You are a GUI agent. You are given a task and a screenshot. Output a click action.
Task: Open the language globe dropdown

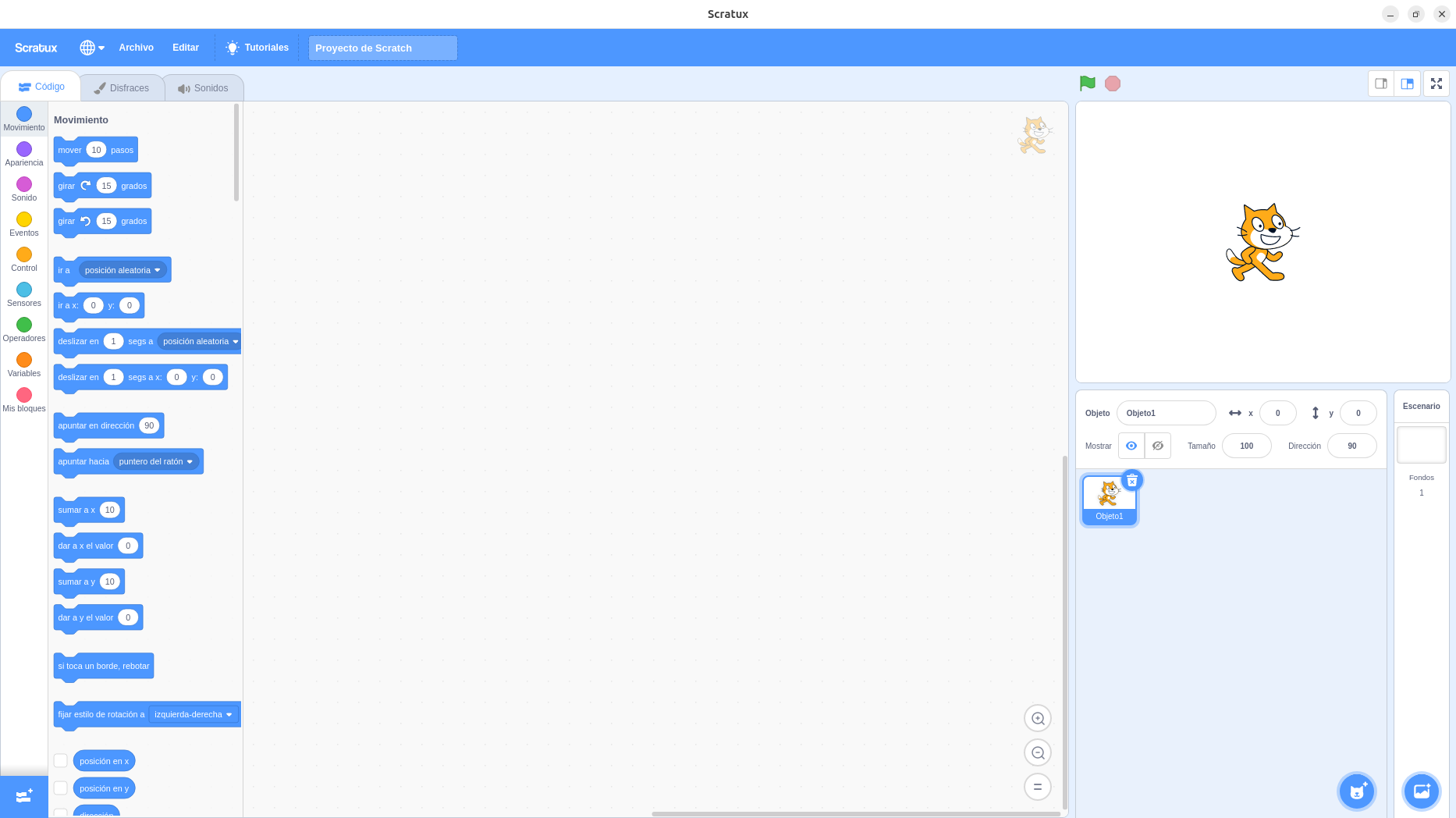91,48
